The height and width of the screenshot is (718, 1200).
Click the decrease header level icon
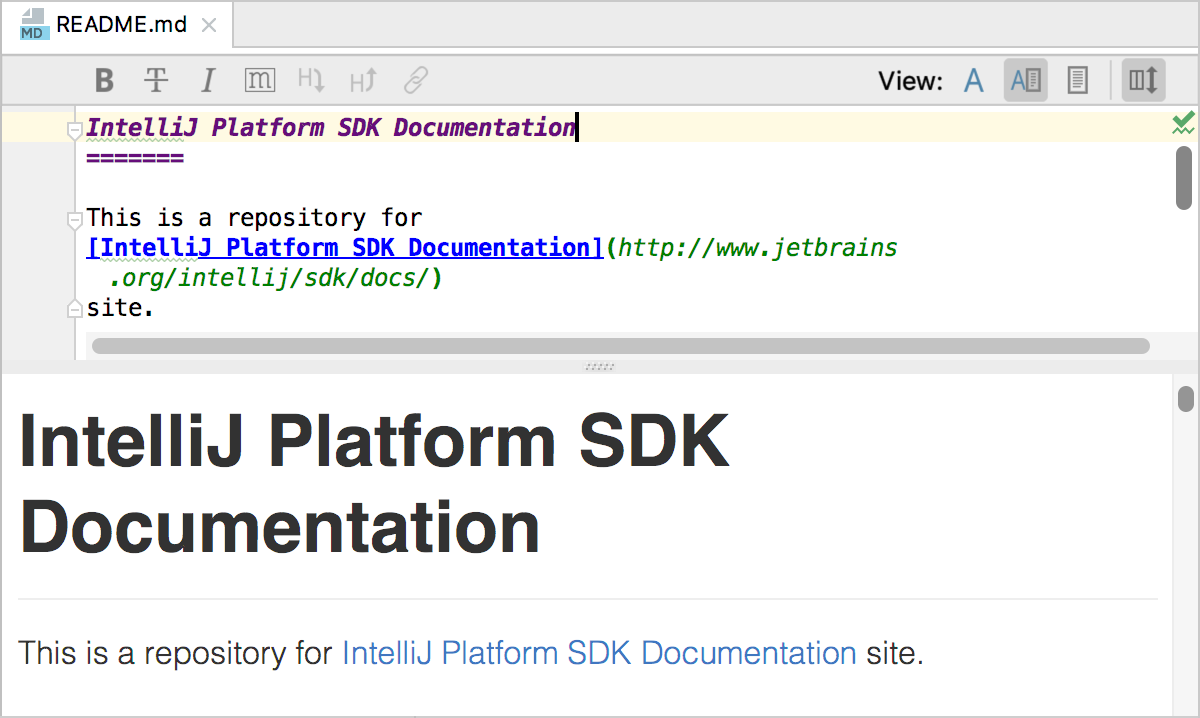coord(311,80)
